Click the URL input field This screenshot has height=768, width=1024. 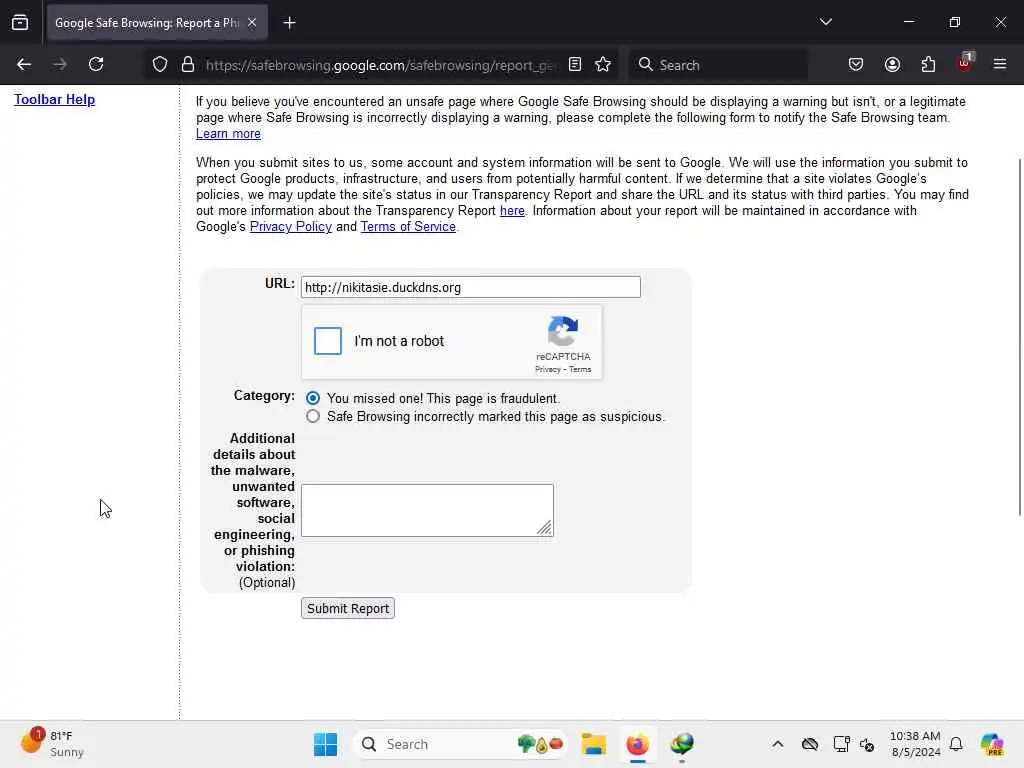click(x=471, y=287)
